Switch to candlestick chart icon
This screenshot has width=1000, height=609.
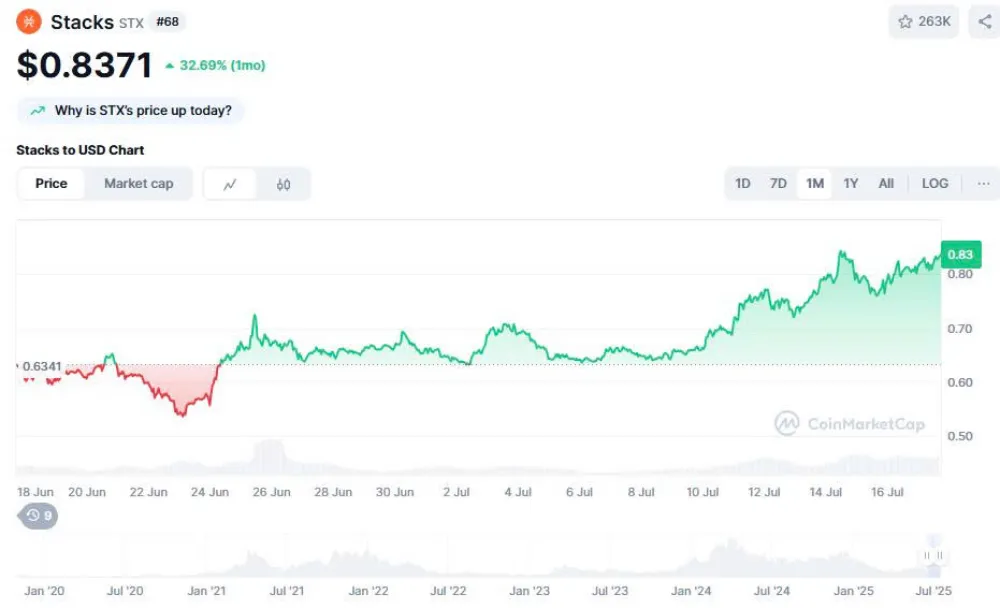click(284, 184)
